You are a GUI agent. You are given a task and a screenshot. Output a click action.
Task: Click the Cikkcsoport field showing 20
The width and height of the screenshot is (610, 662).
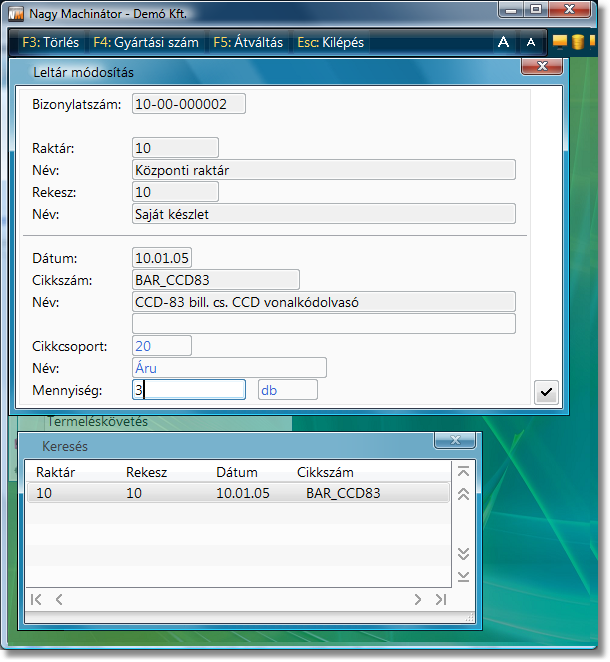[x=162, y=346]
